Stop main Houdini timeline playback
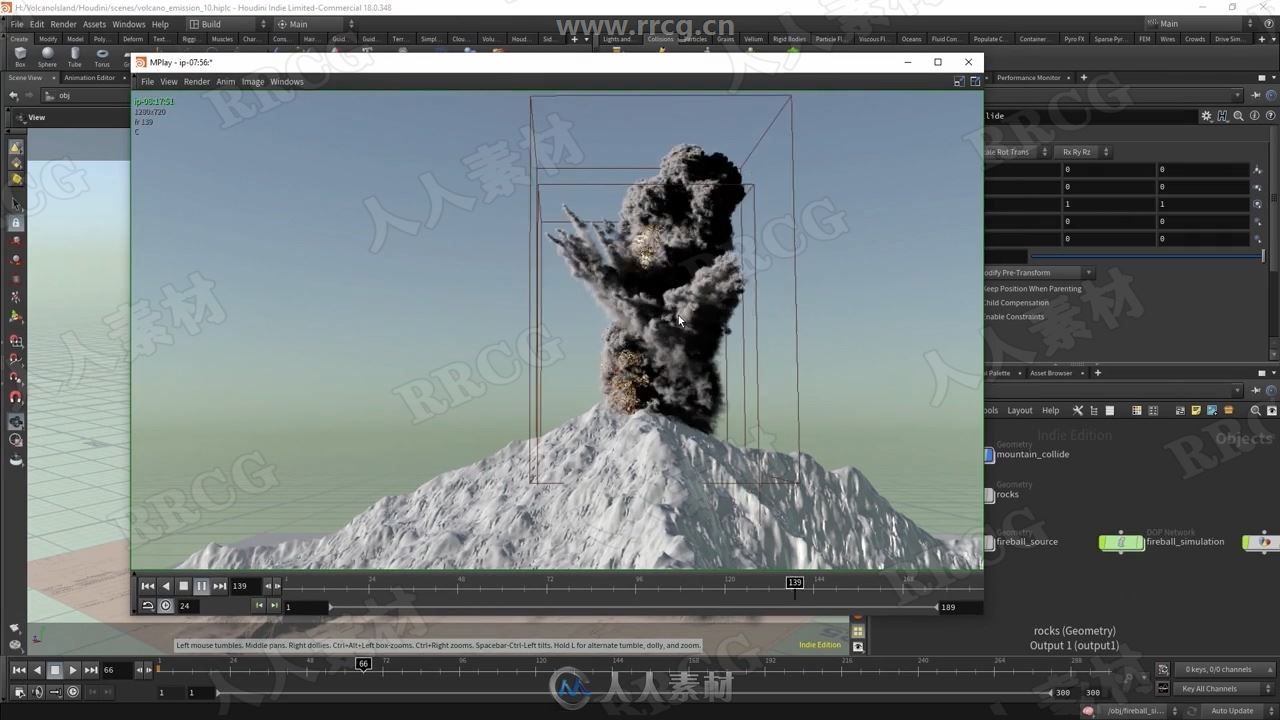 (55, 670)
